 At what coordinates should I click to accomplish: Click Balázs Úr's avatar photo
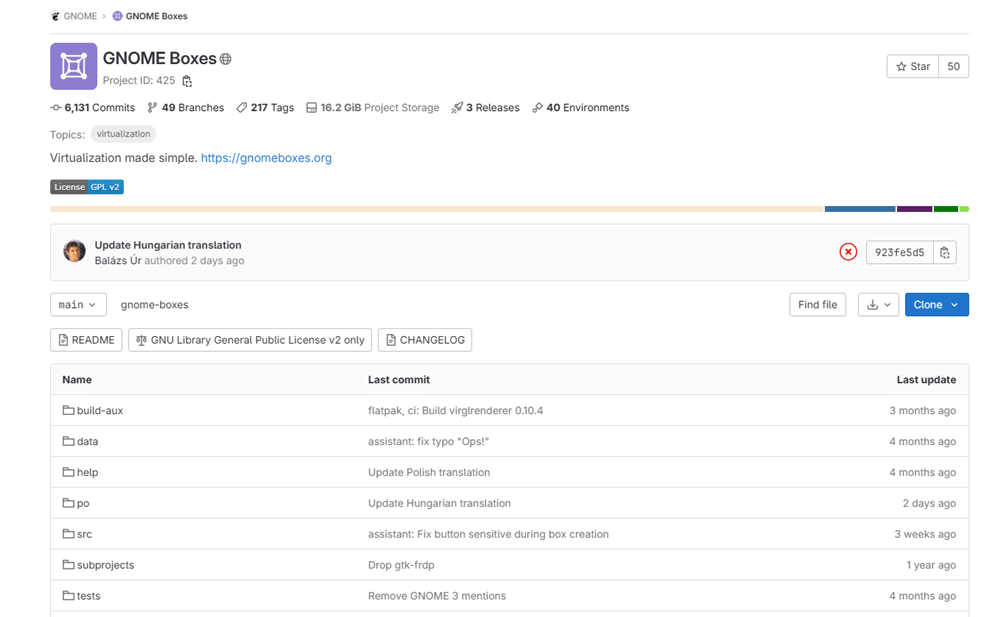tap(74, 252)
